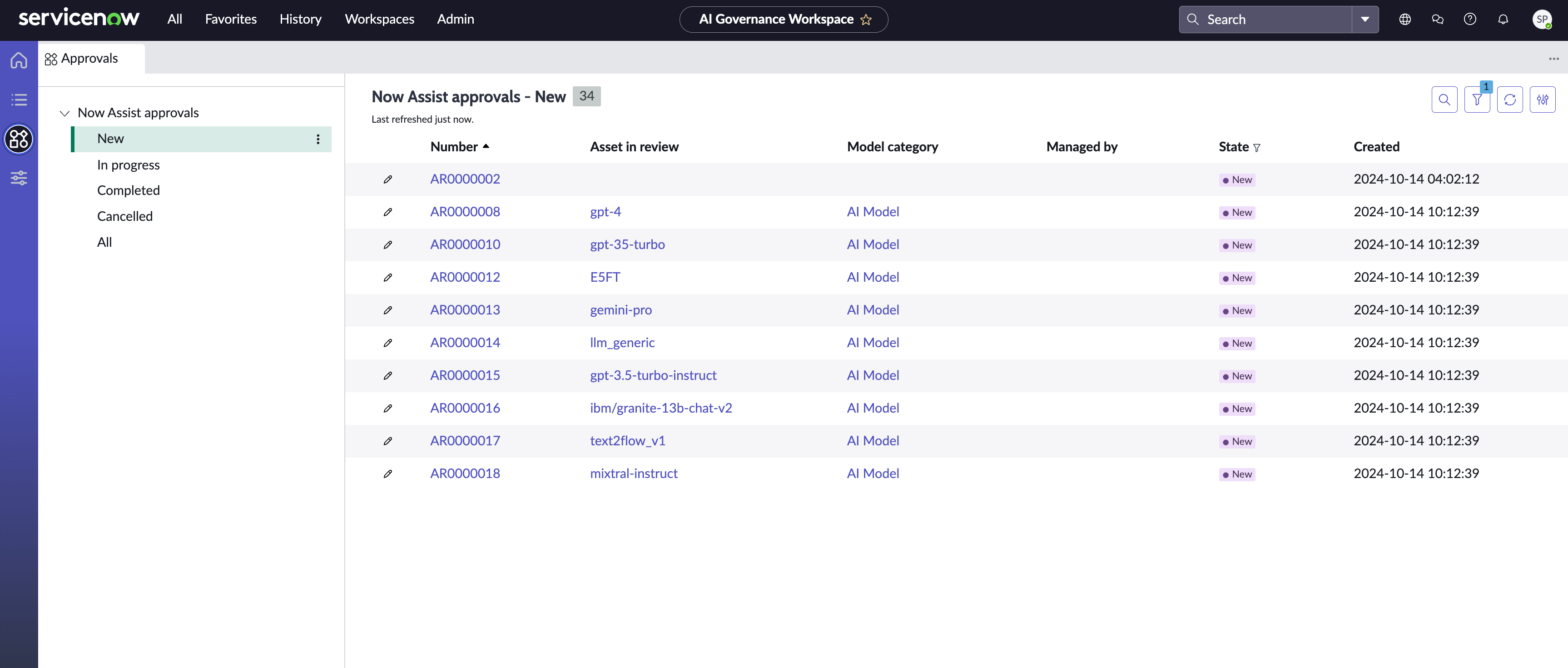Collapse the Now Assist approvals tree
Image resolution: width=1568 pixels, height=668 pixels.
point(65,113)
